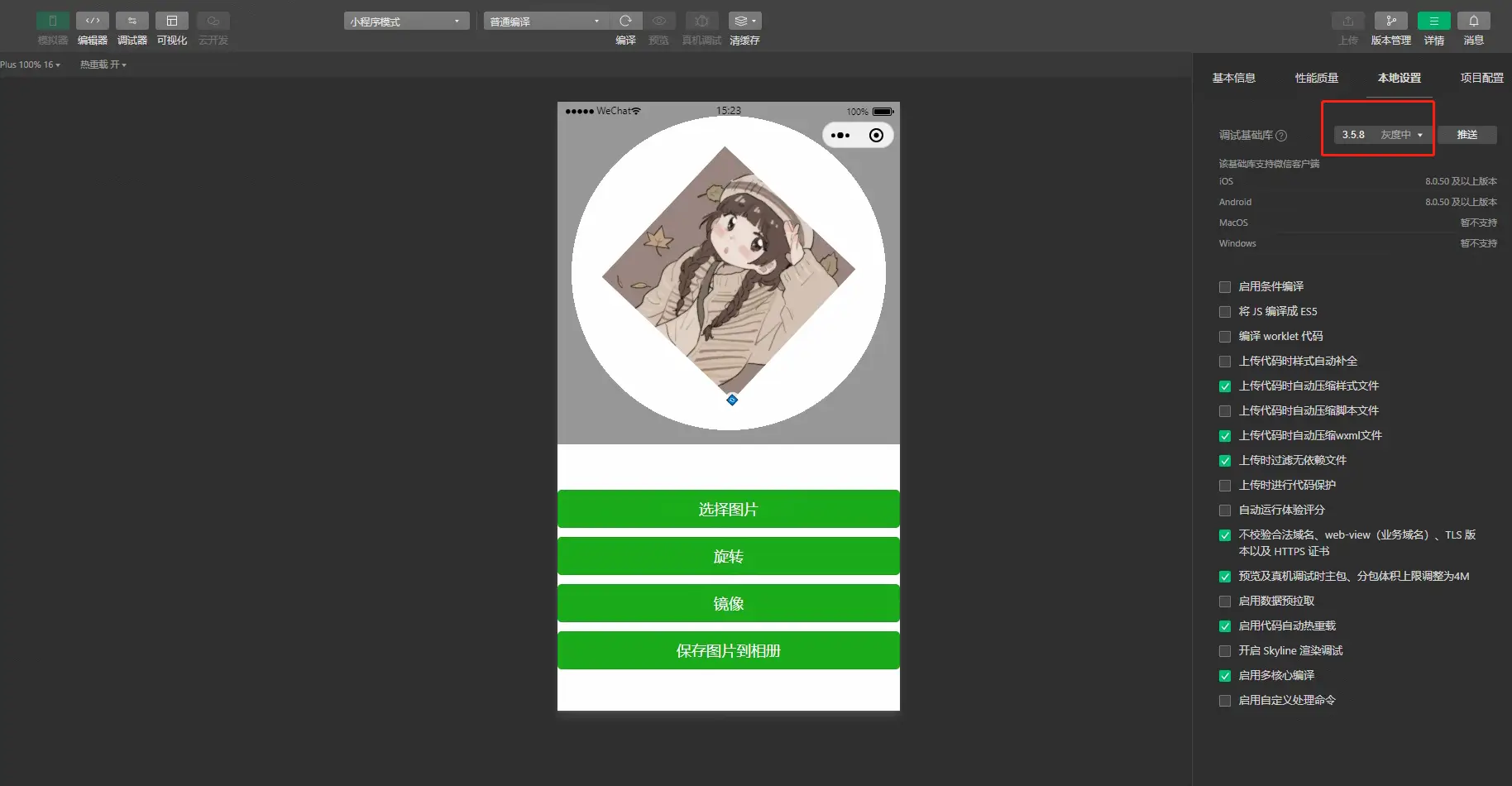This screenshot has height=786, width=1512.
Task: Enable 上传代码时样式自动补全 checkbox
Action: tap(1225, 362)
